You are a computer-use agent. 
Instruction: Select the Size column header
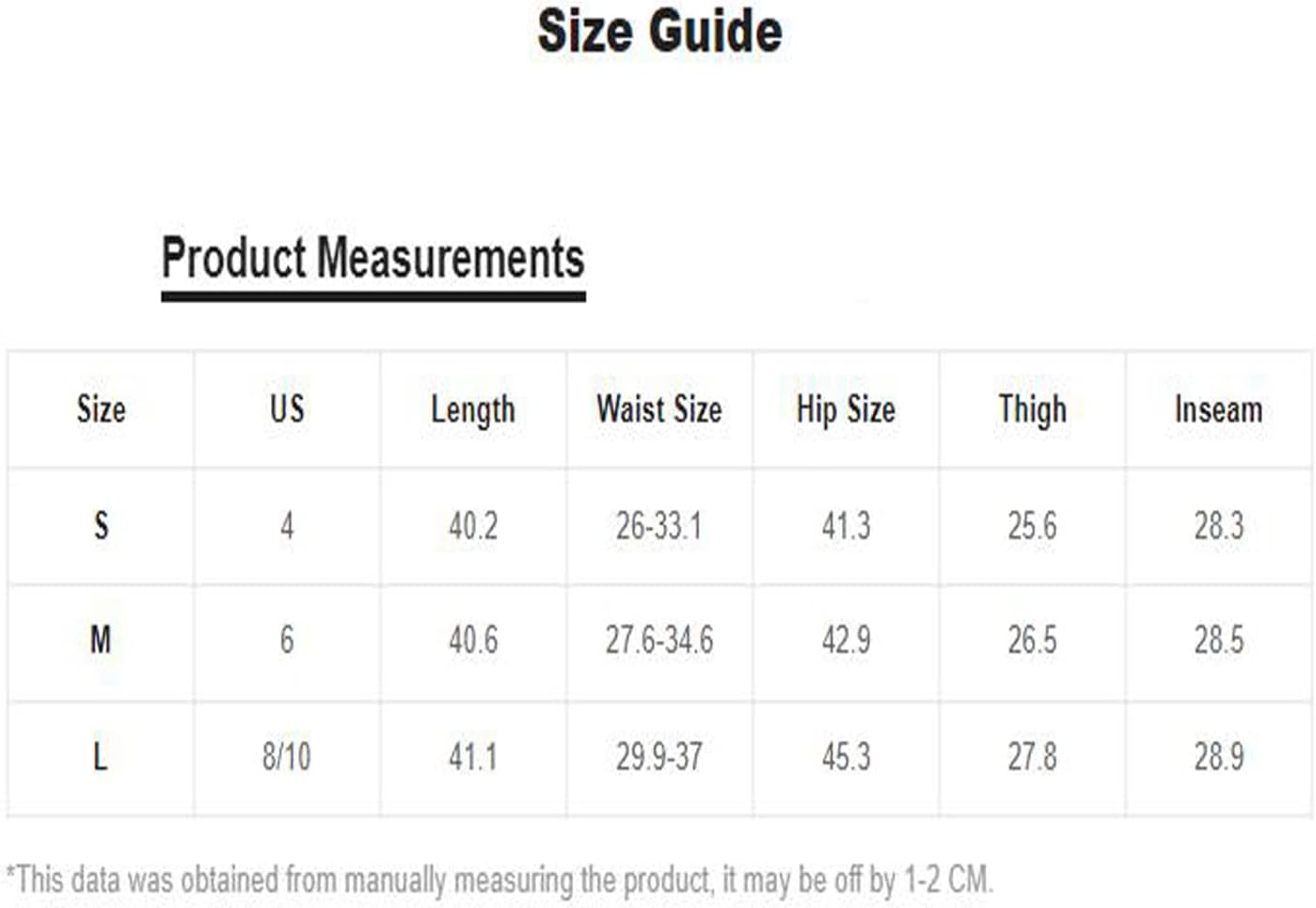(101, 409)
